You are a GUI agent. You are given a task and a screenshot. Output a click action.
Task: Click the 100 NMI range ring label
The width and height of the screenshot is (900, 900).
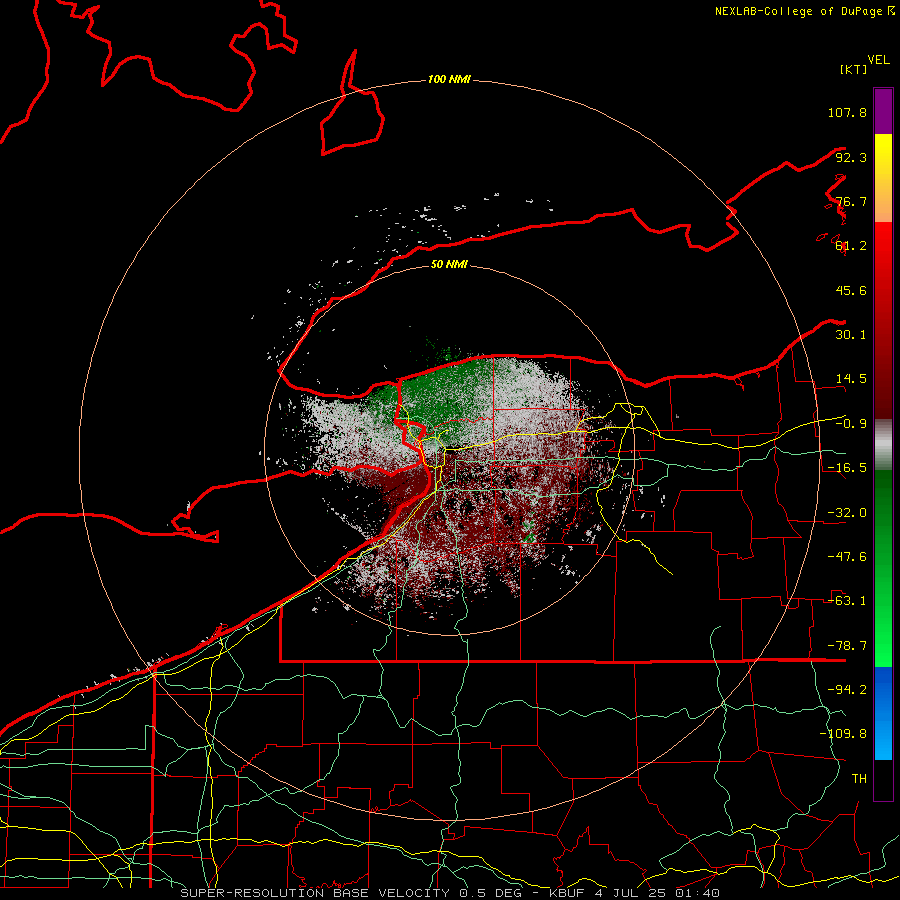click(x=449, y=79)
